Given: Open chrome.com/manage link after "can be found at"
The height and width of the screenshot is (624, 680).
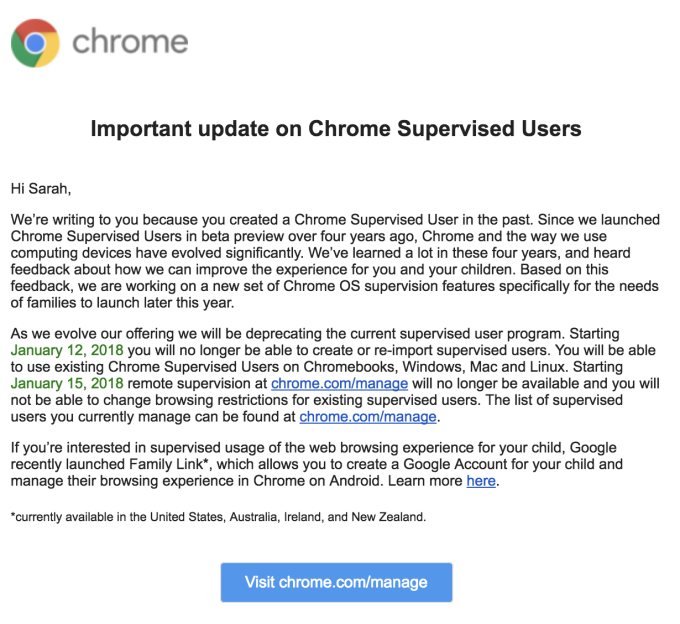Looking at the screenshot, I should pyautogui.click(x=368, y=417).
